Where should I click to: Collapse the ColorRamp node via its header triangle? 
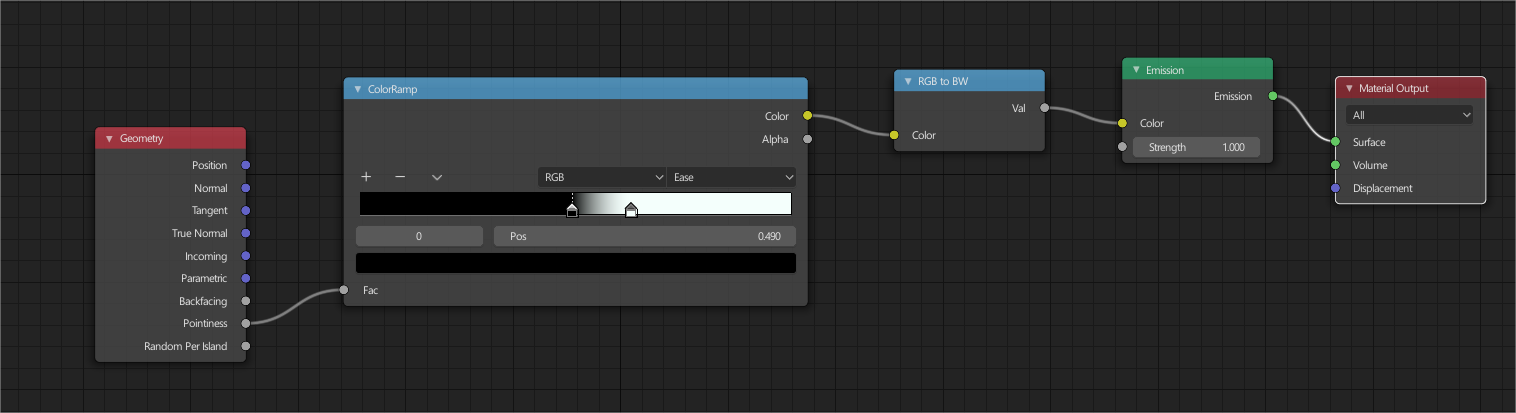pyautogui.click(x=358, y=89)
